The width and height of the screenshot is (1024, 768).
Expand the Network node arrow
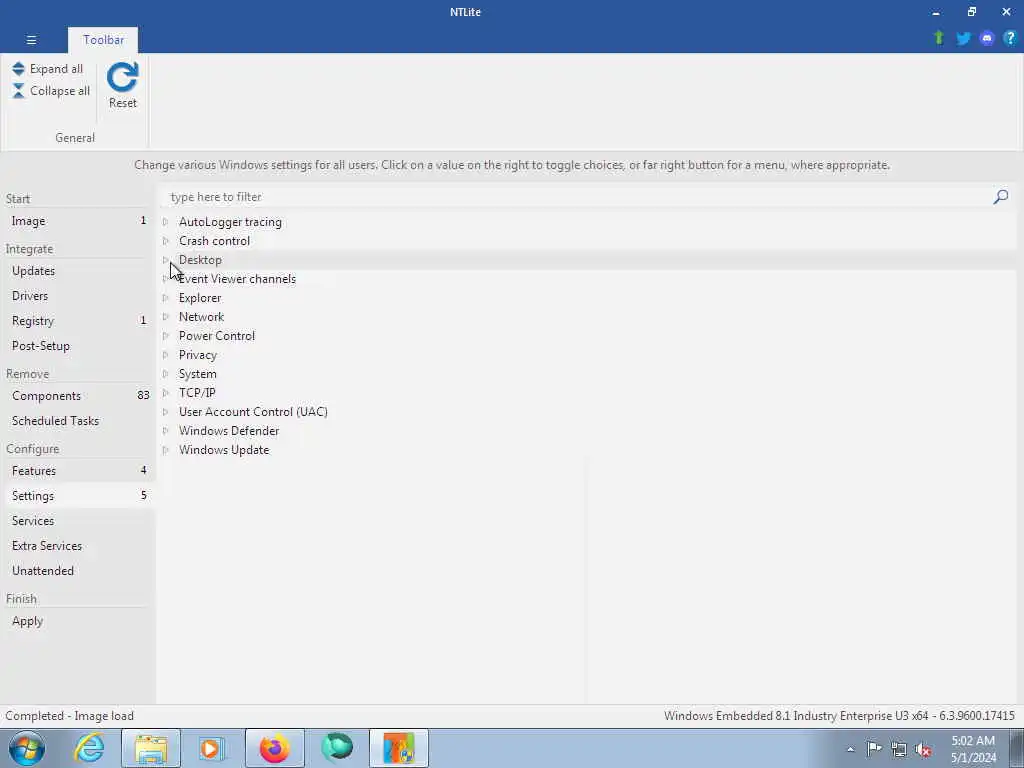(x=165, y=317)
